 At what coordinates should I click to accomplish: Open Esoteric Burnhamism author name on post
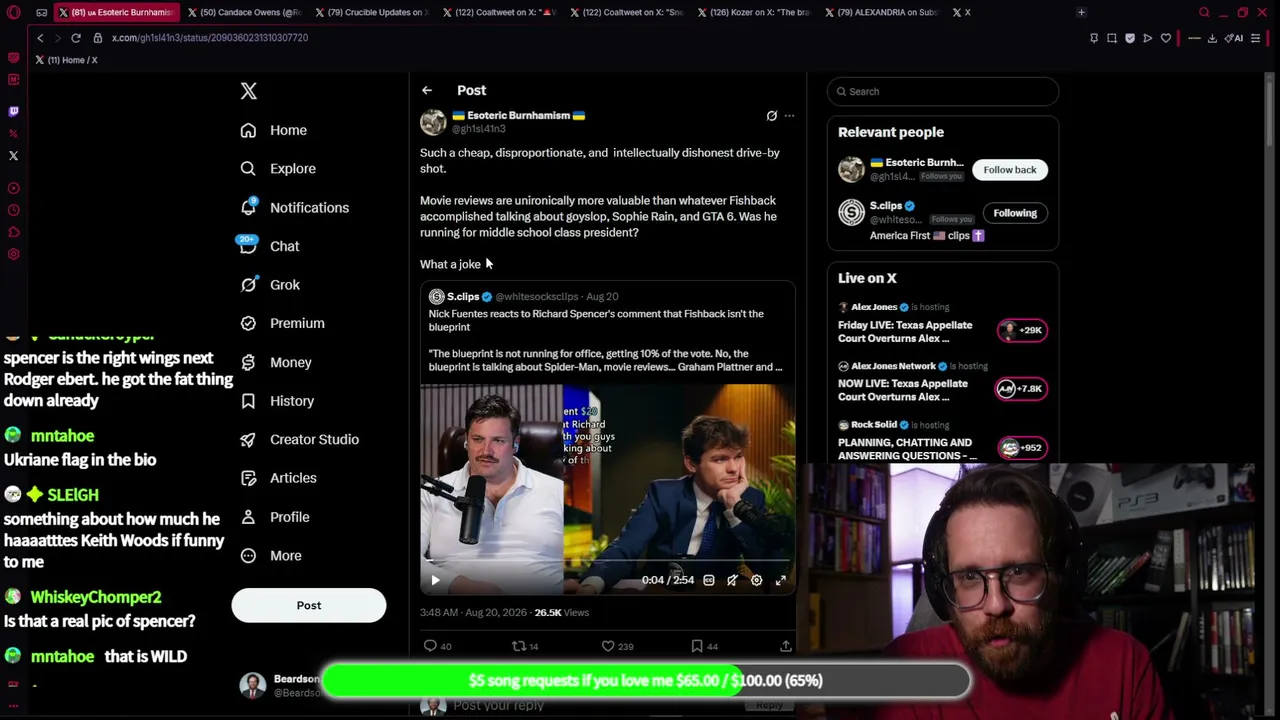518,115
